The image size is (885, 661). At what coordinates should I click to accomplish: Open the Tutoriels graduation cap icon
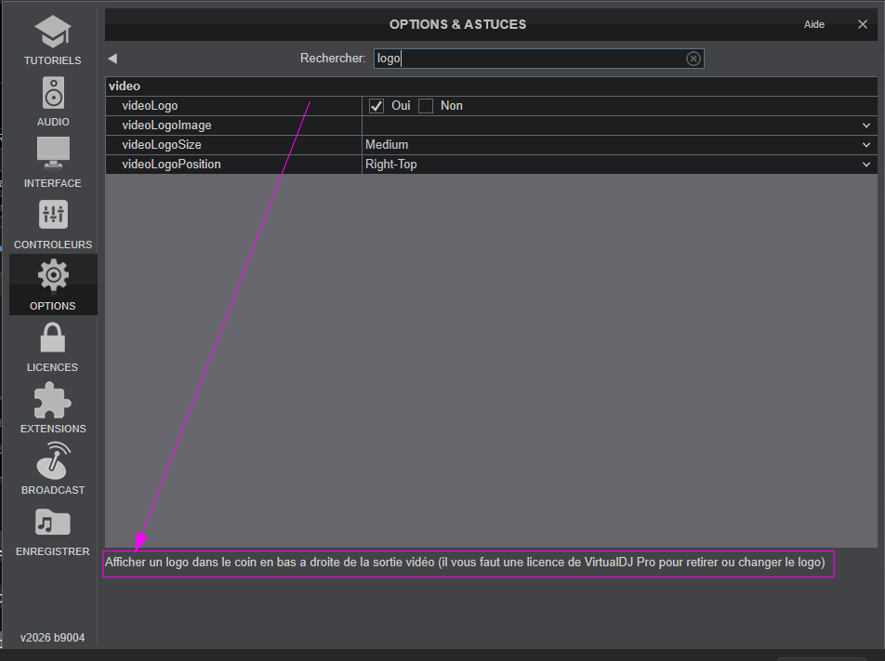(53, 33)
